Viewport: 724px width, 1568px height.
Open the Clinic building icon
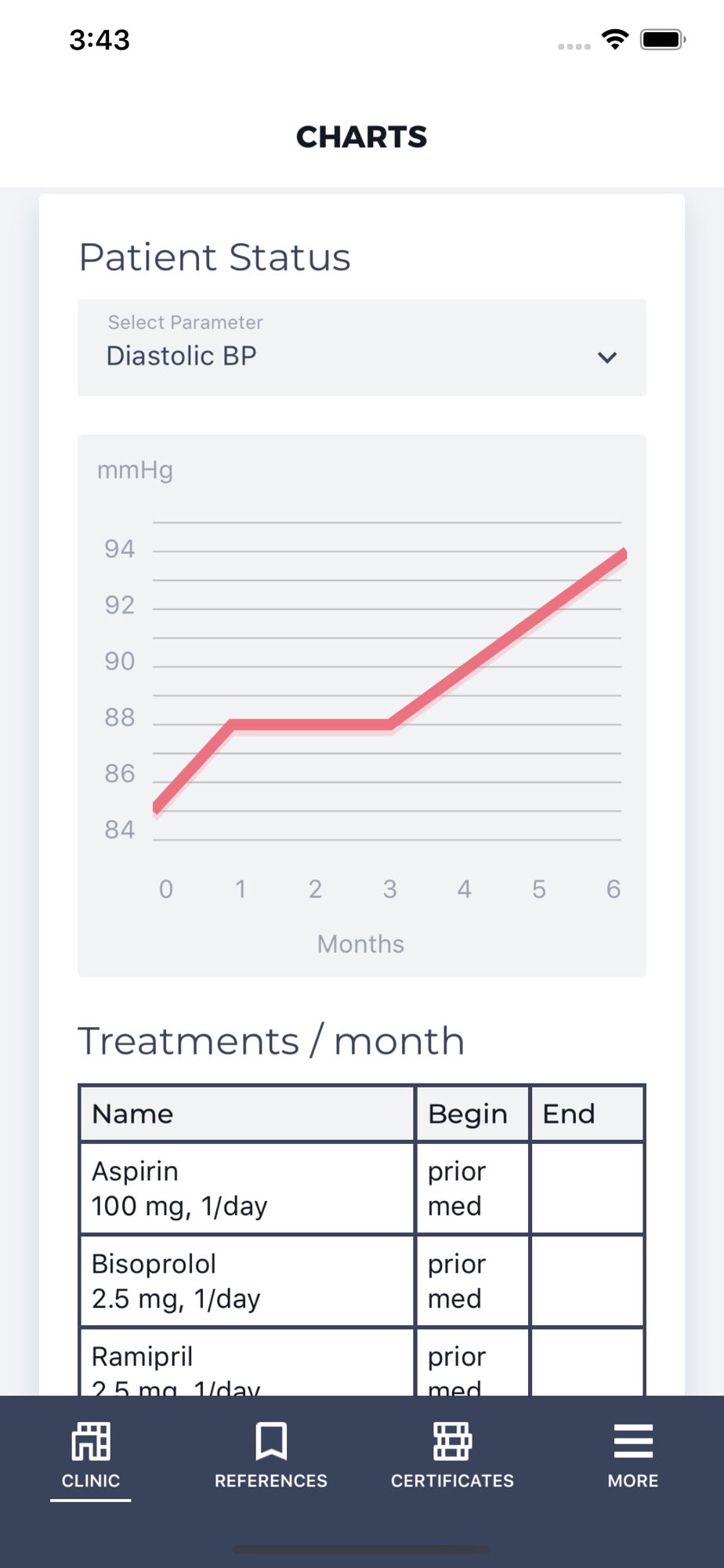[x=91, y=1441]
